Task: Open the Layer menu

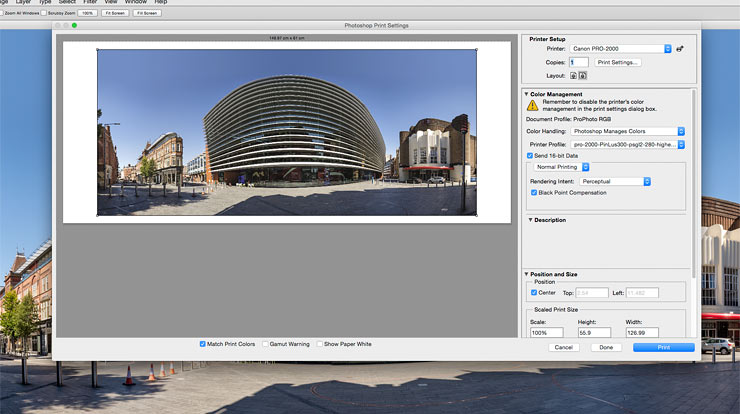Action: click(x=23, y=2)
